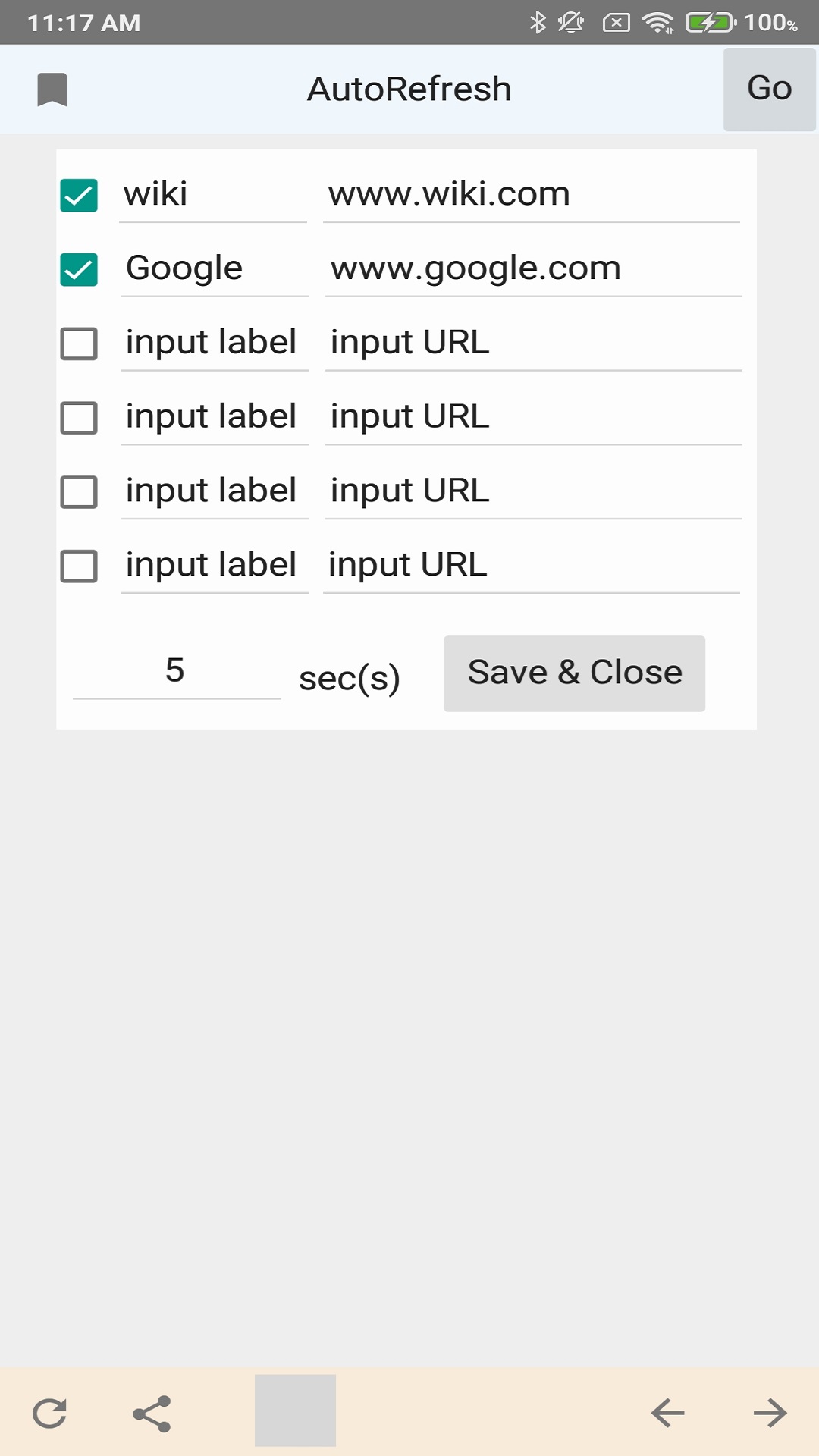Go back with the left arrow
Image resolution: width=819 pixels, height=1456 pixels.
point(667,1413)
